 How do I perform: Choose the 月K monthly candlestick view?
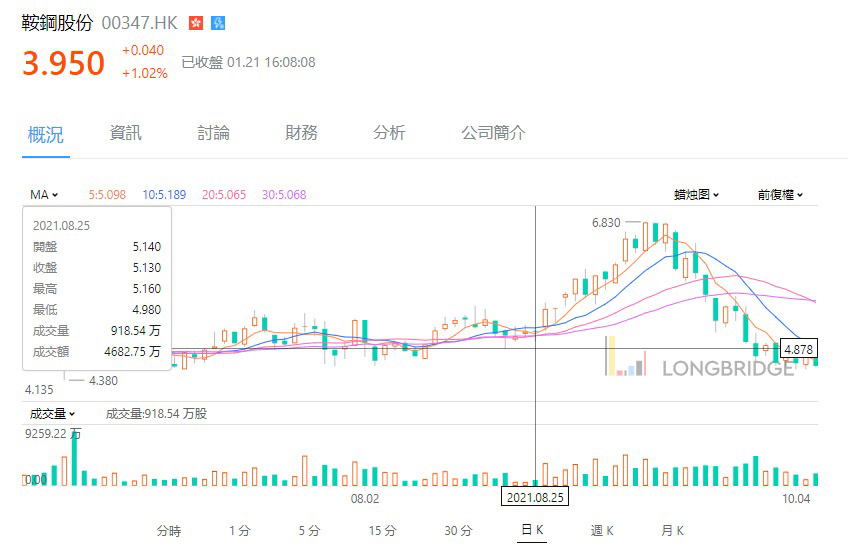[673, 530]
